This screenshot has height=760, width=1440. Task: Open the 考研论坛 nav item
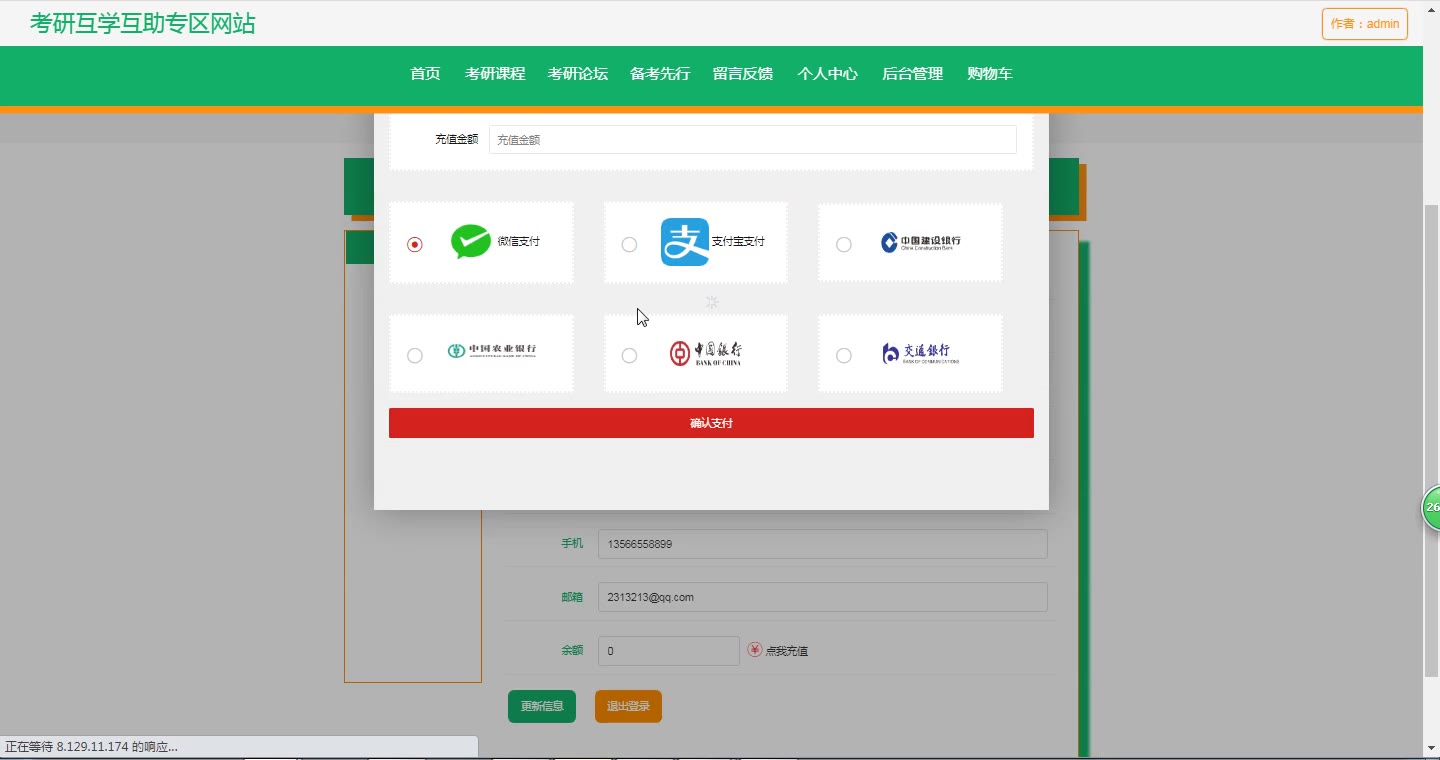pos(578,74)
